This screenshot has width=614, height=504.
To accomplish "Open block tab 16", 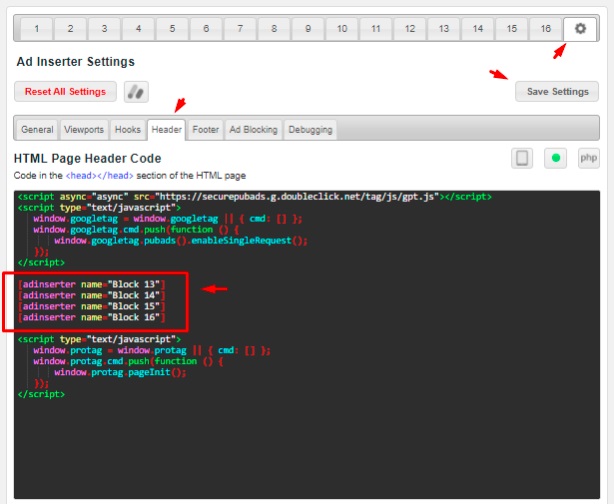I will click(545, 29).
